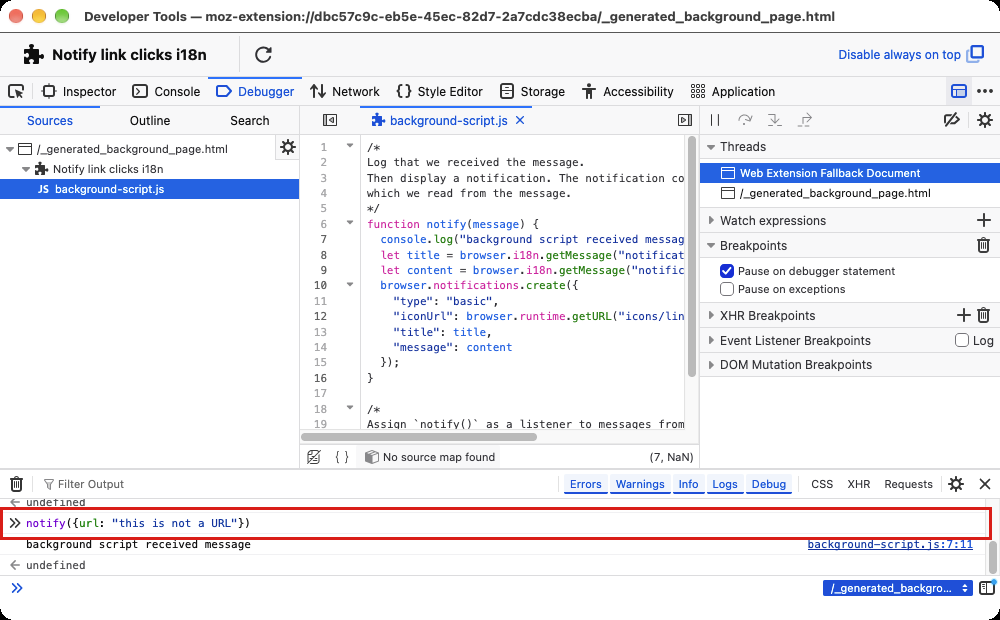Image resolution: width=1000 pixels, height=620 pixels.
Task: Reload the extension with the refresh icon
Action: (263, 54)
